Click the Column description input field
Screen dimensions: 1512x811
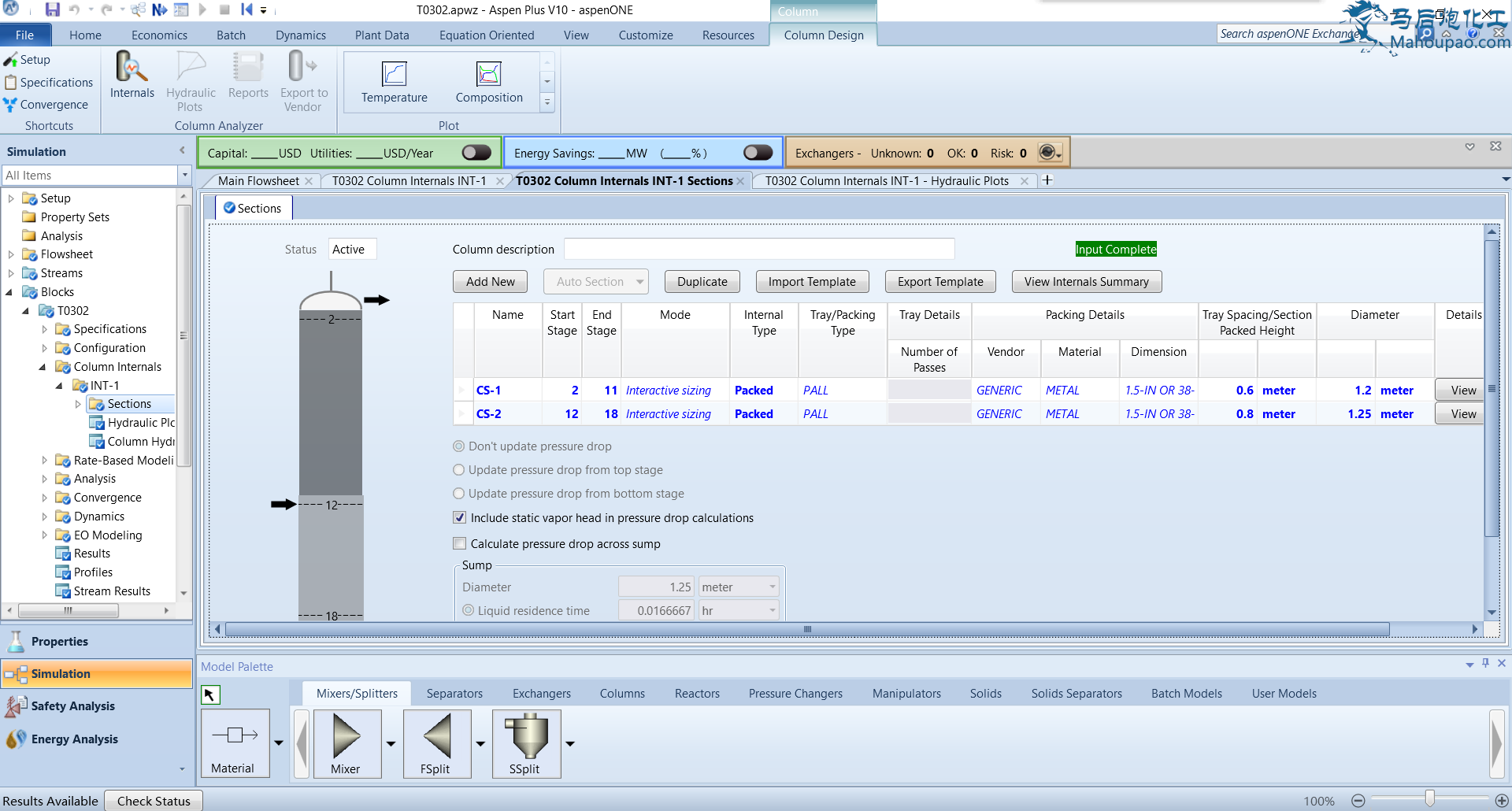coord(759,250)
